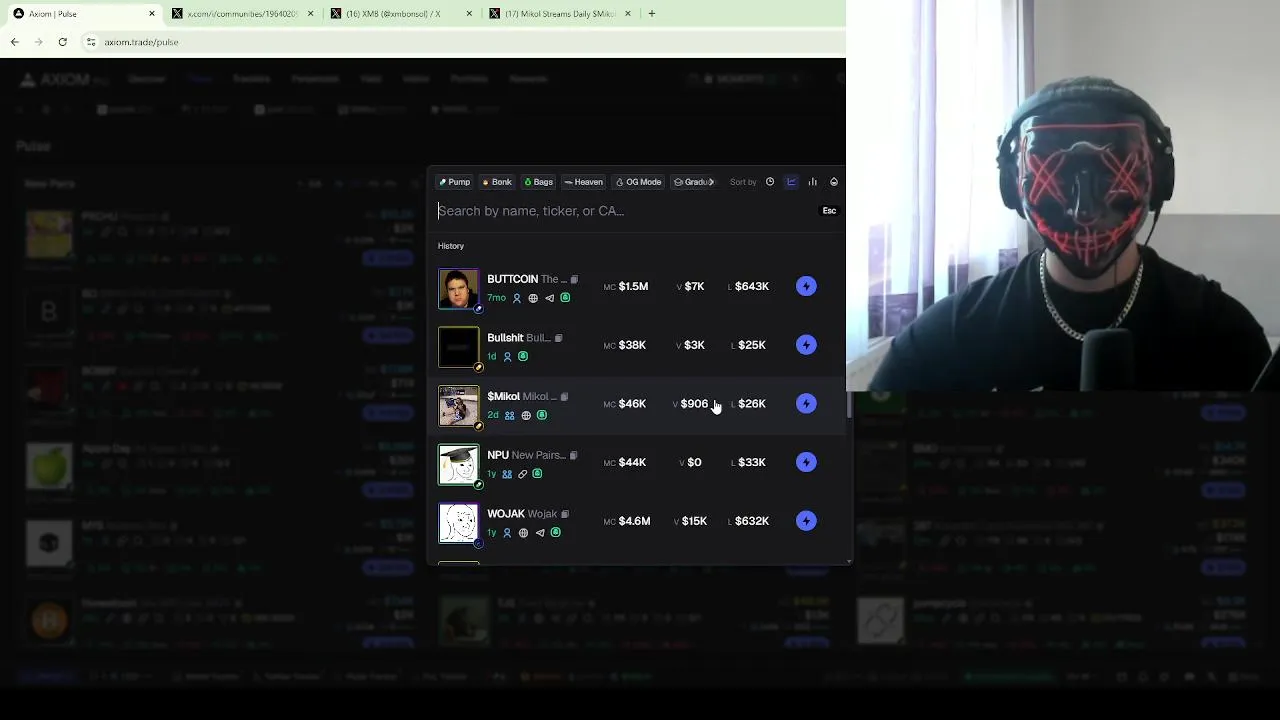Viewport: 1280px width, 720px height.
Task: Sort results by liquidity drop icon
Action: pyautogui.click(x=834, y=182)
